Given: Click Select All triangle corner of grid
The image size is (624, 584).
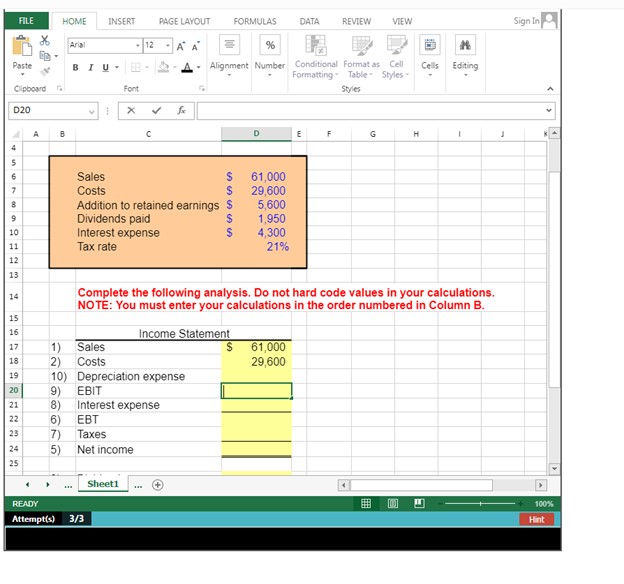Looking at the screenshot, I should [16, 134].
